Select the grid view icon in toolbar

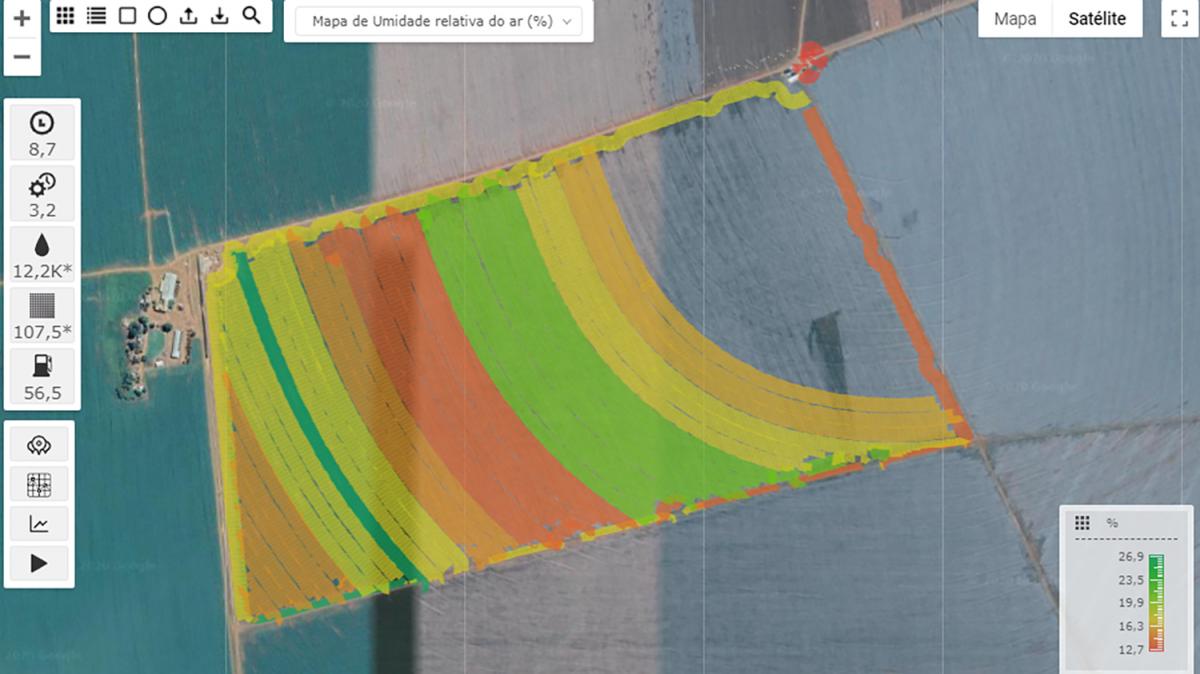pyautogui.click(x=64, y=16)
